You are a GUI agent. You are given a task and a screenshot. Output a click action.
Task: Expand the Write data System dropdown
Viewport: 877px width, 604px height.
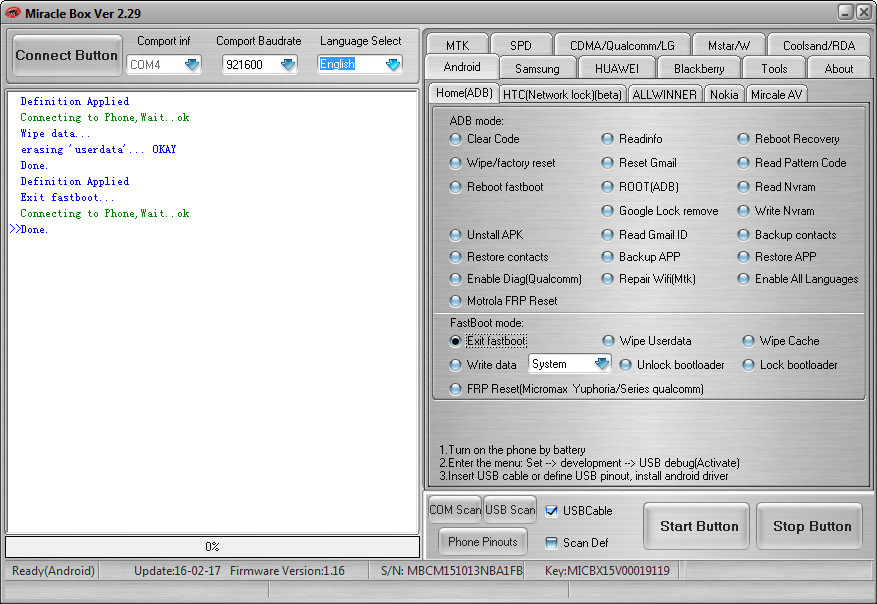tap(602, 364)
